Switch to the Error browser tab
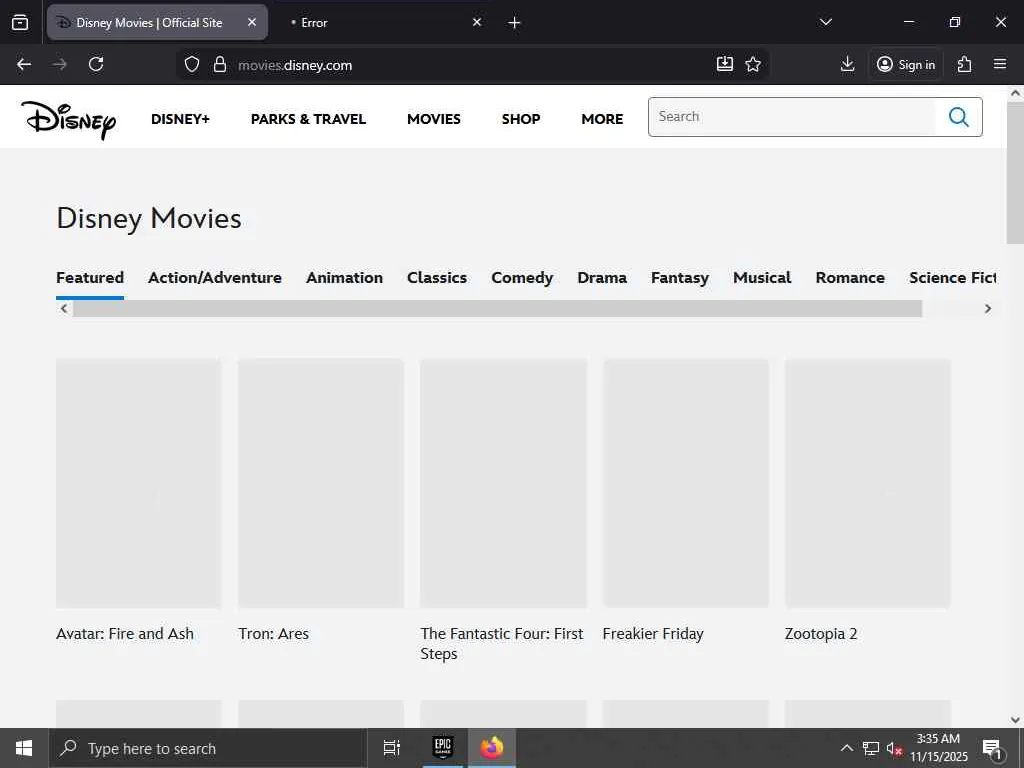 (385, 22)
